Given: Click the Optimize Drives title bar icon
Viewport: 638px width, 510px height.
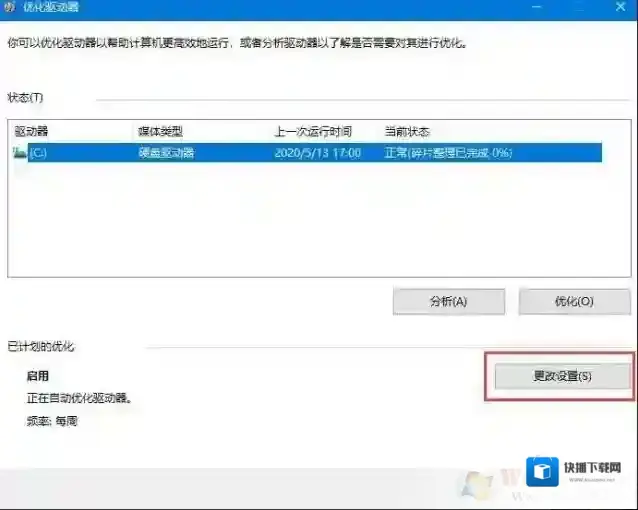Looking at the screenshot, I should 10,7.
